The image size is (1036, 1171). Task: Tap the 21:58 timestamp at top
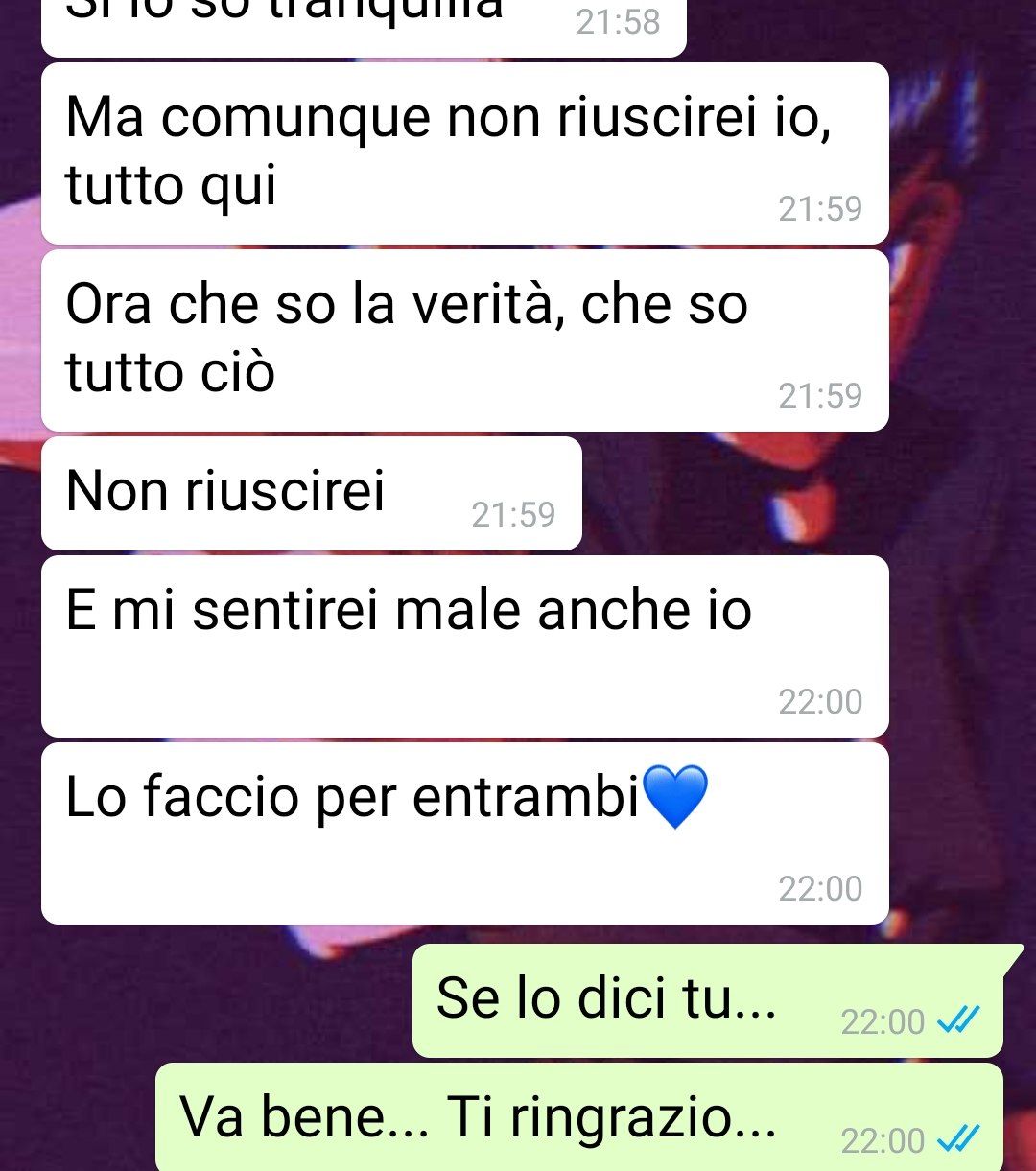pyautogui.click(x=618, y=22)
